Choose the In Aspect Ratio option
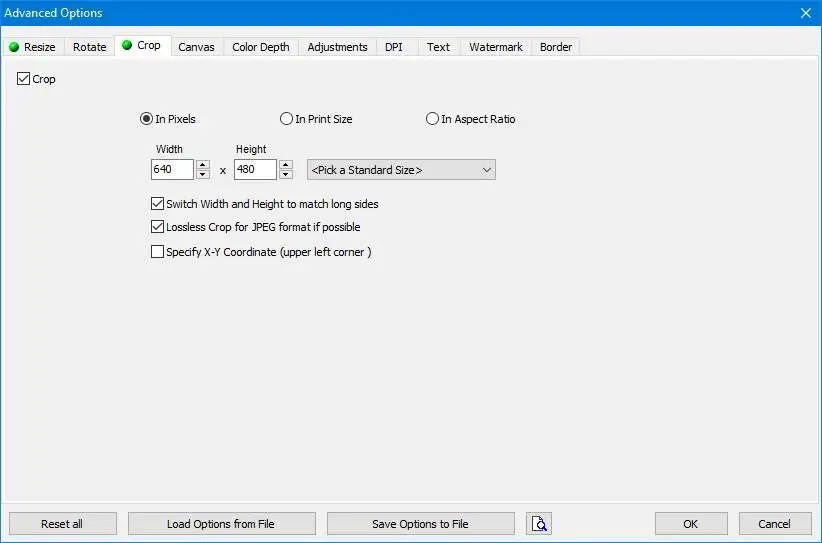822x543 pixels. pos(432,119)
